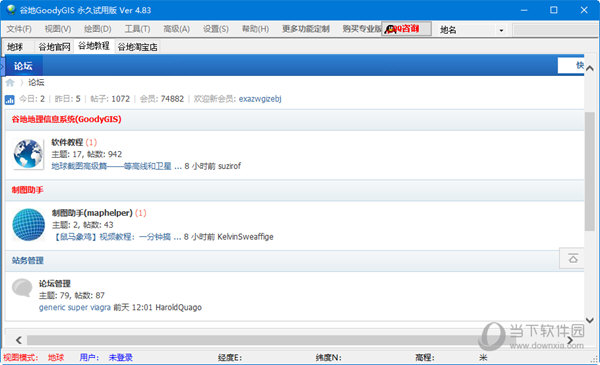Expand the 地名 dropdown arrow
The height and width of the screenshot is (365, 600).
(501, 30)
